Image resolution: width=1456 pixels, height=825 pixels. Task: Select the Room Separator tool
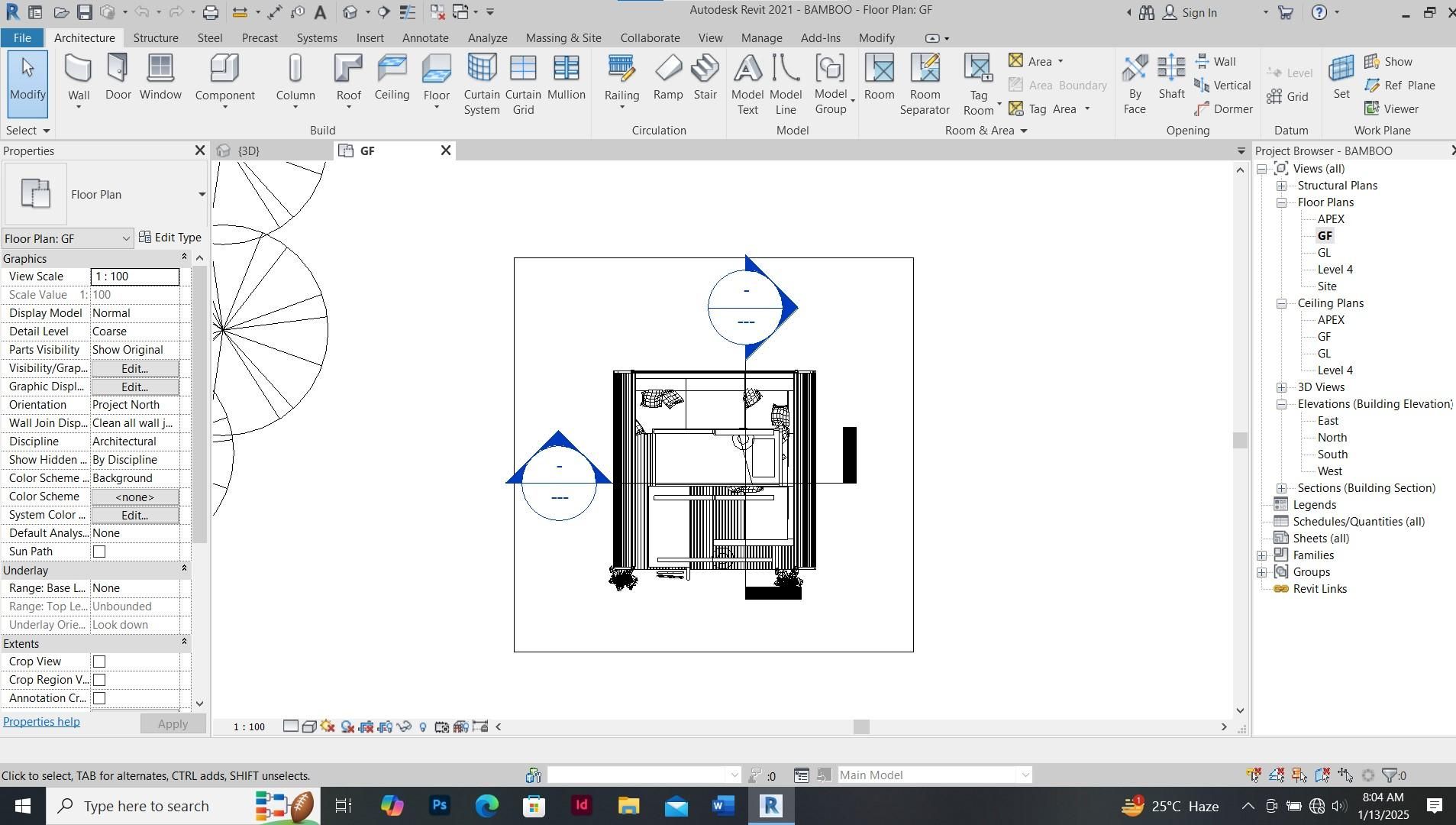pyautogui.click(x=925, y=85)
